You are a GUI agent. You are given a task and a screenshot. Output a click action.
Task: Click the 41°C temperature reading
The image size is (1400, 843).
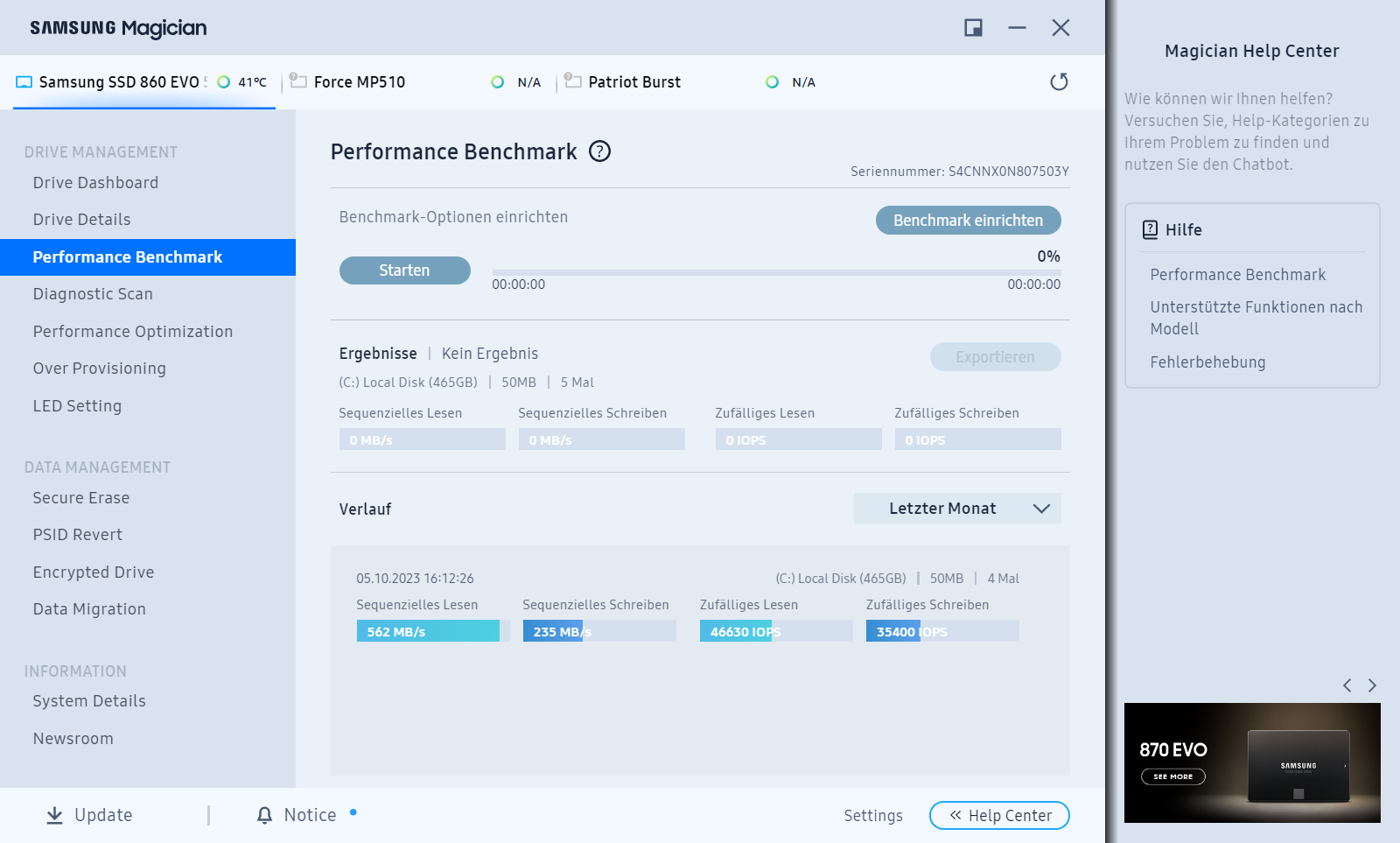[252, 82]
